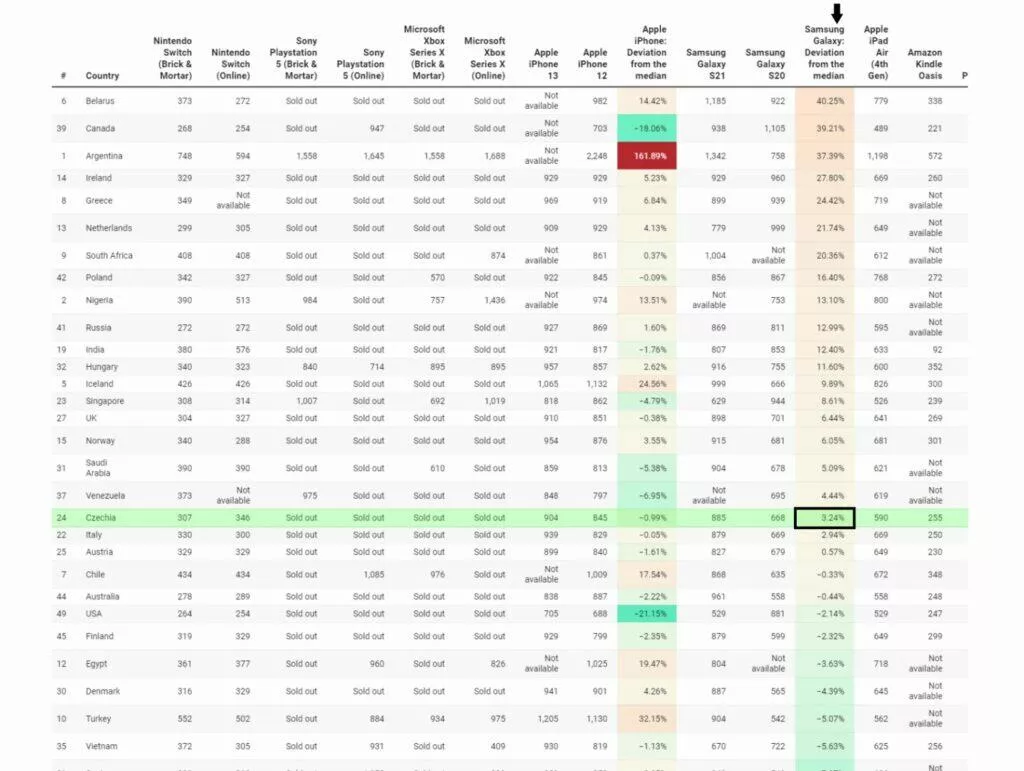1024x771 pixels.
Task: Select Turkey's 32.15% iPhone deviation cell
Action: coord(647,719)
